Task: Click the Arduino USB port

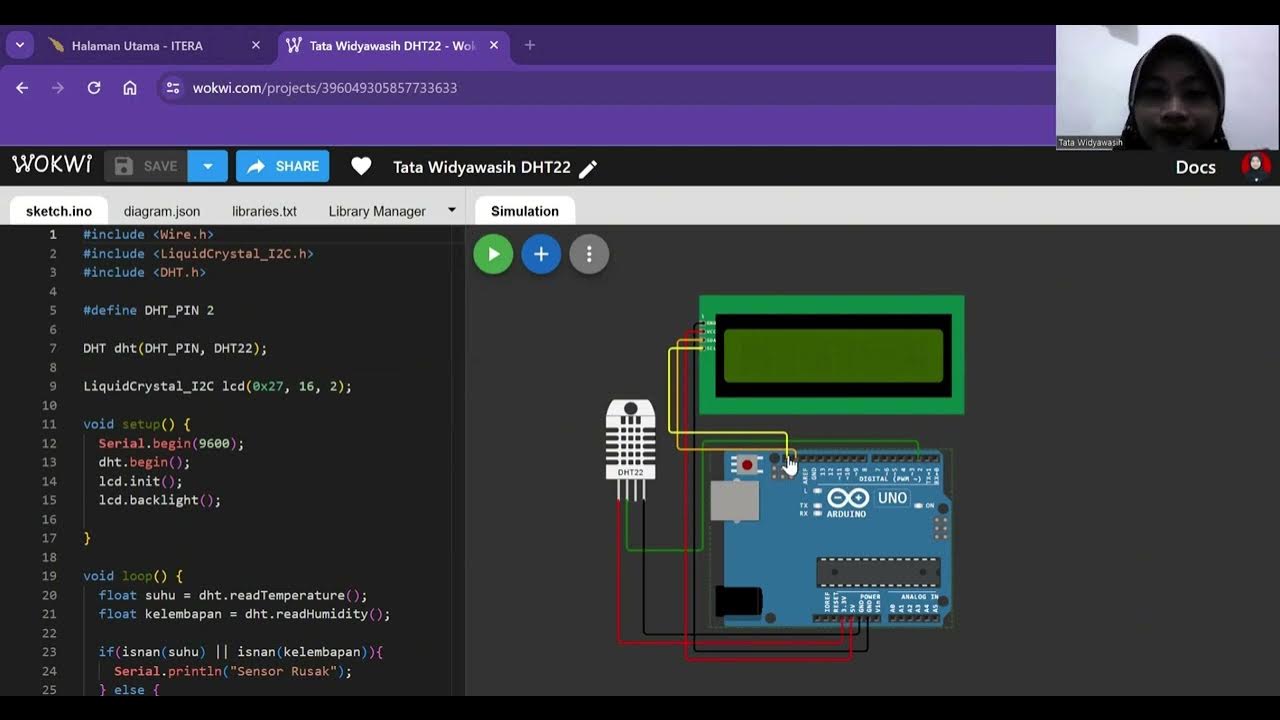Action: pyautogui.click(x=735, y=500)
